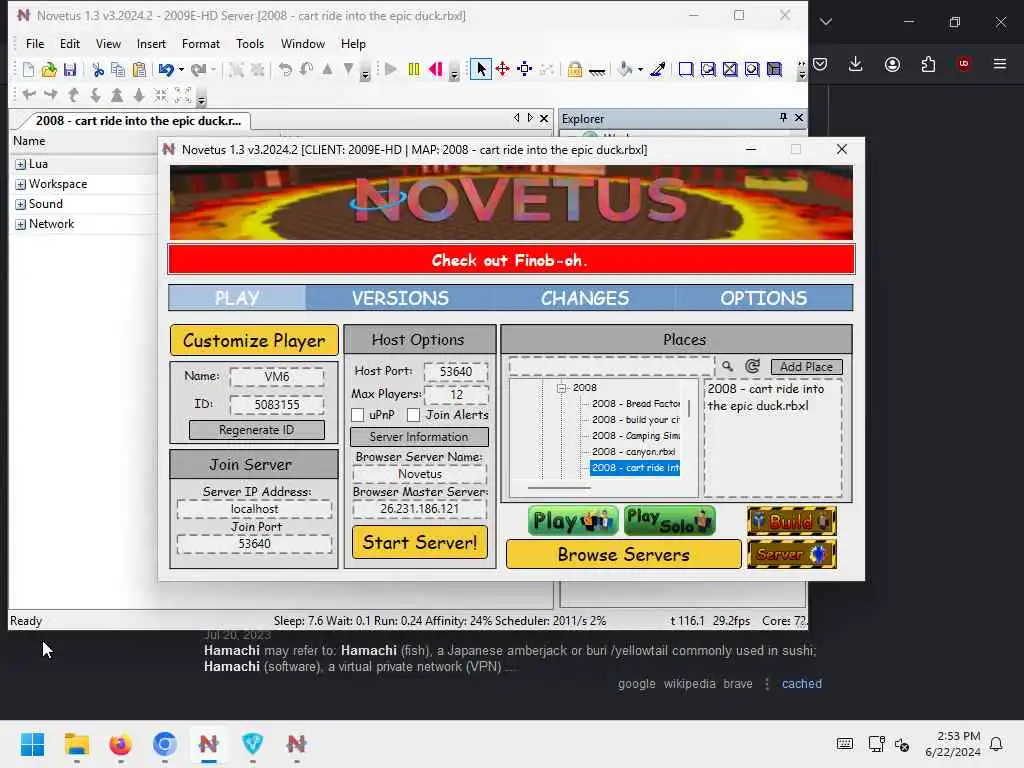Image resolution: width=1024 pixels, height=768 pixels.
Task: Open dropdown arrow next to Undo
Action: 182,70
